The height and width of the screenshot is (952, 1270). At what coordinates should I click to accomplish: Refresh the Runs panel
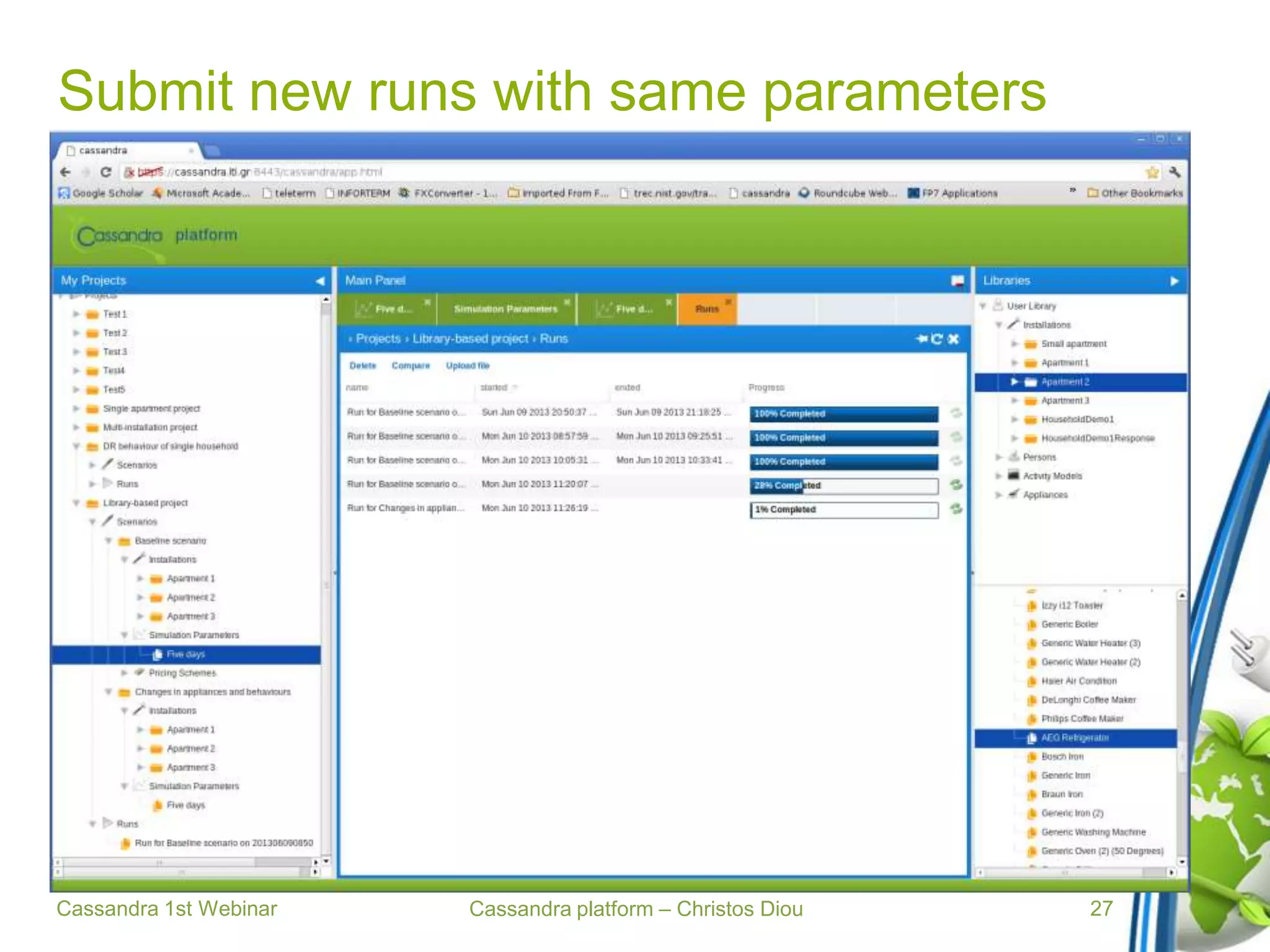[937, 338]
